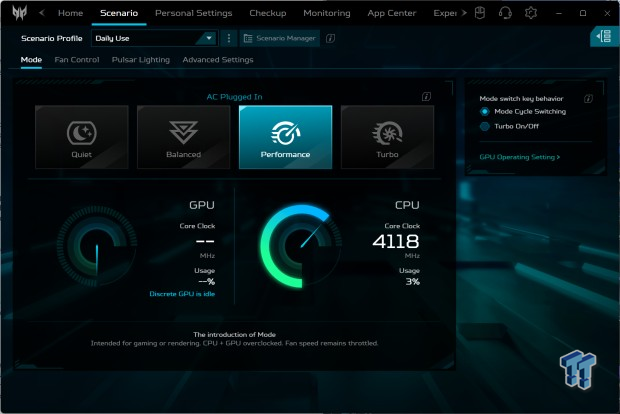Open the Checkup tab
This screenshot has height=414, width=620.
click(268, 13)
